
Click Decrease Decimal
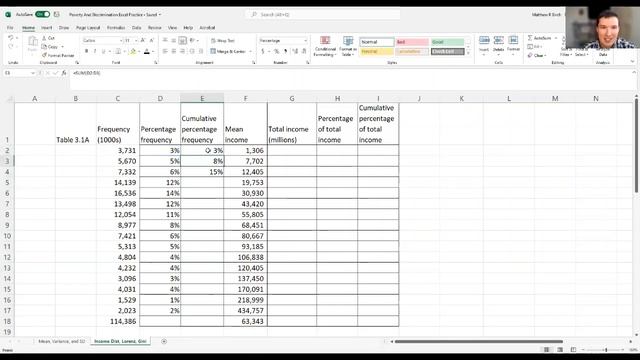304,51
